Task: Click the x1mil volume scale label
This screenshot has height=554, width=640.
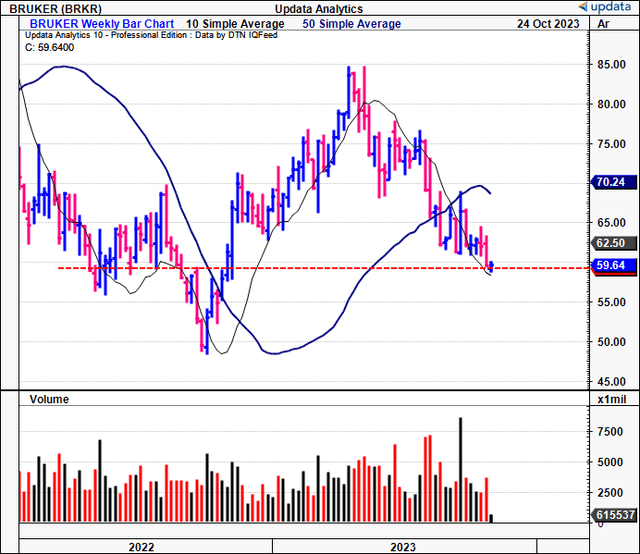Action: tap(611, 399)
